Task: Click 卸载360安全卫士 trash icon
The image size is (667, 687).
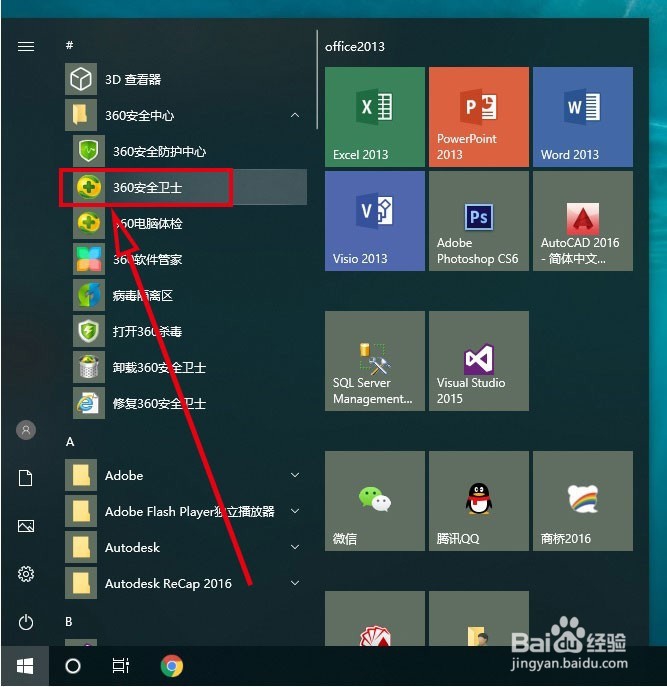Action: click(x=89, y=367)
